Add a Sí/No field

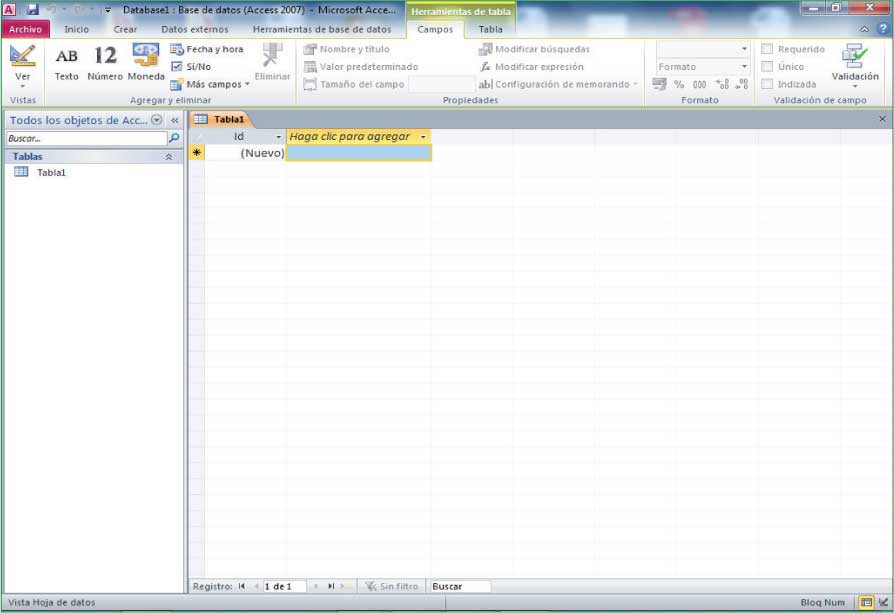[192, 67]
